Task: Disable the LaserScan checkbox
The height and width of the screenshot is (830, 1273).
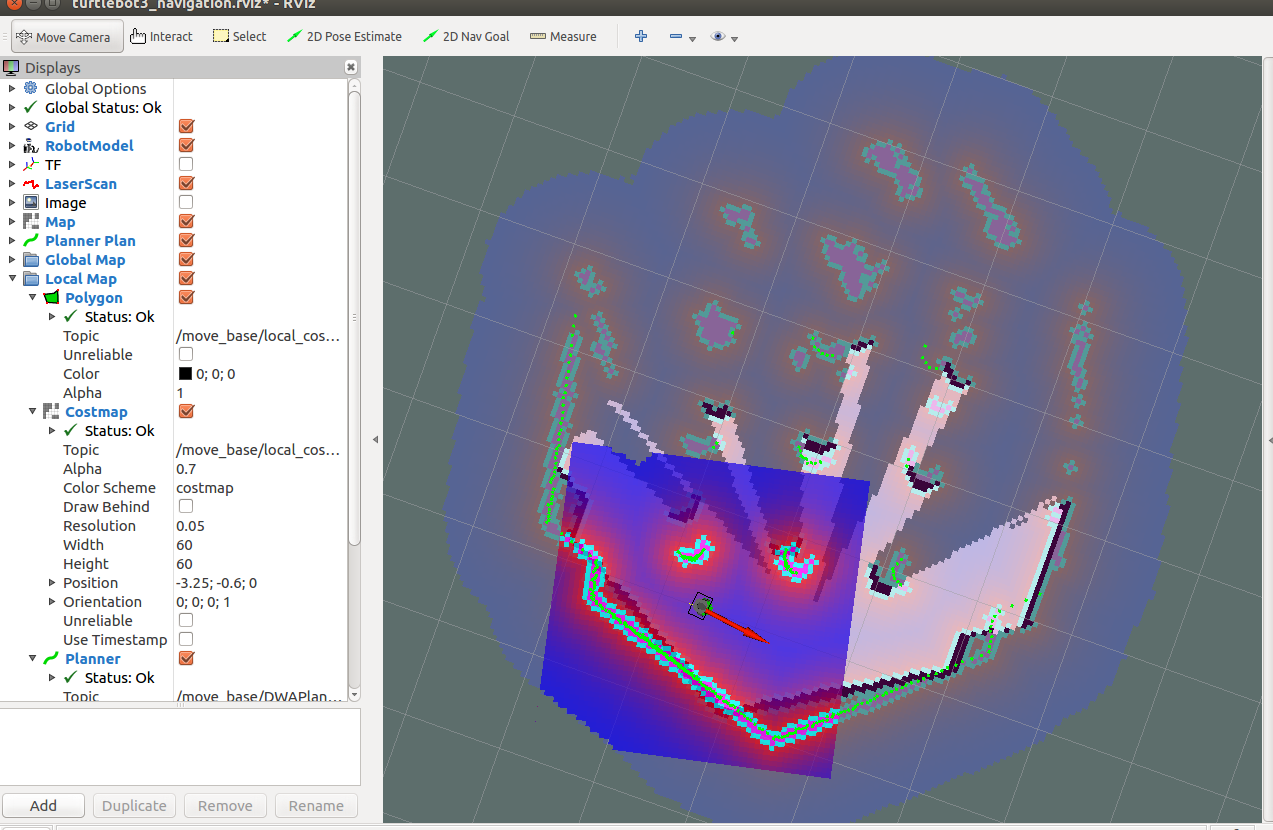Action: [186, 183]
